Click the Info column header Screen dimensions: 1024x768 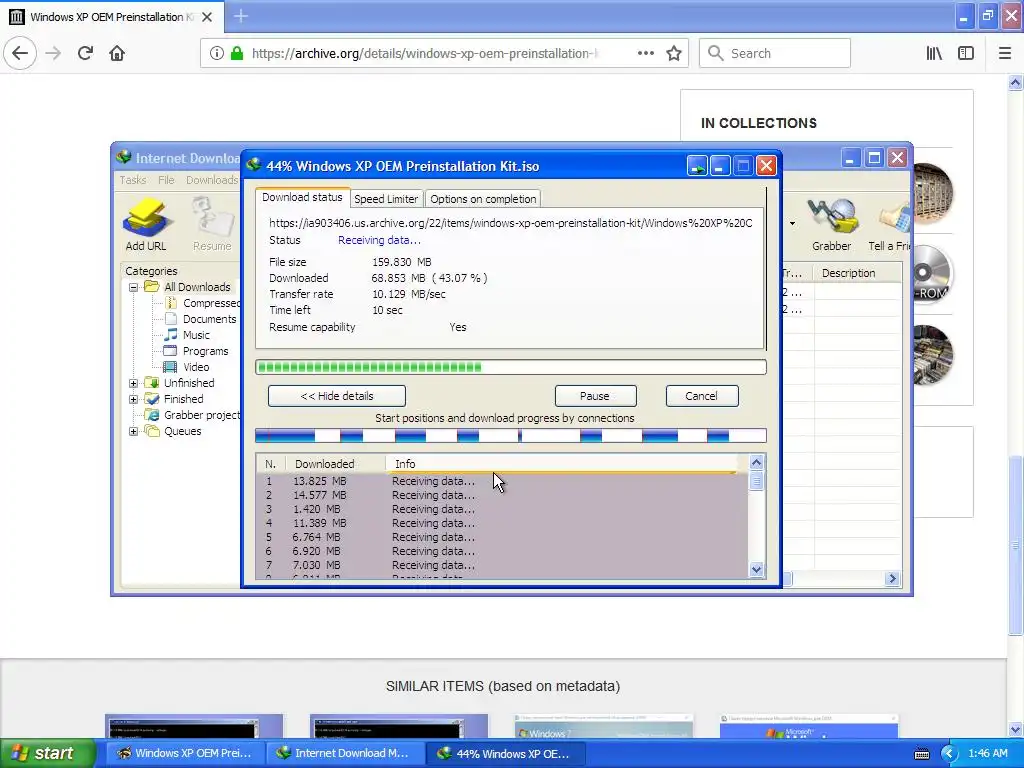(x=562, y=464)
